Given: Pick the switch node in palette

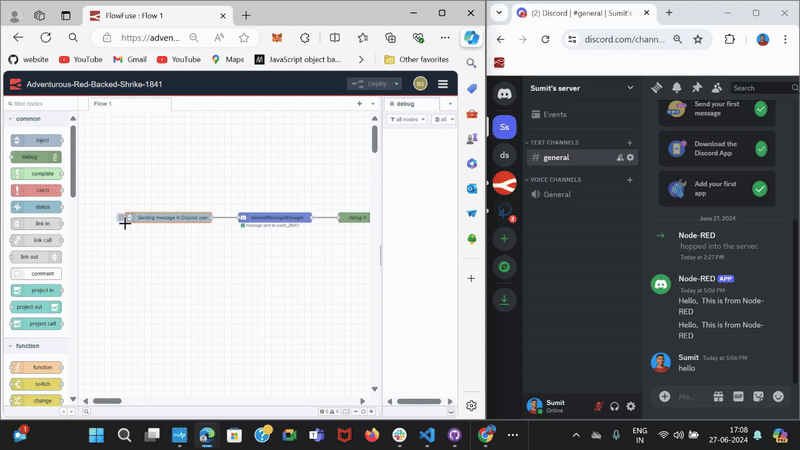Looking at the screenshot, I should point(37,384).
